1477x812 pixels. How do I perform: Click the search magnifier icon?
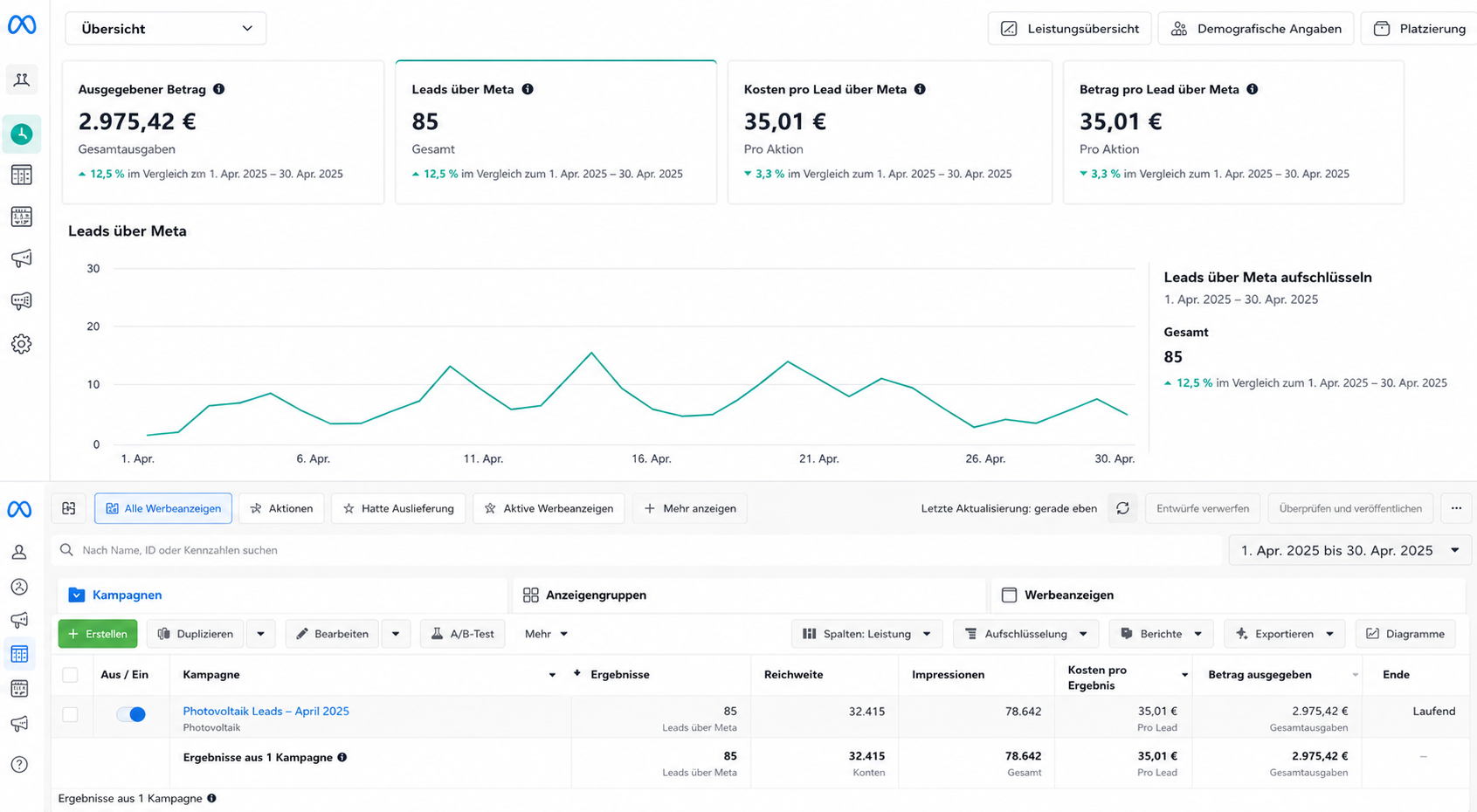click(x=66, y=550)
